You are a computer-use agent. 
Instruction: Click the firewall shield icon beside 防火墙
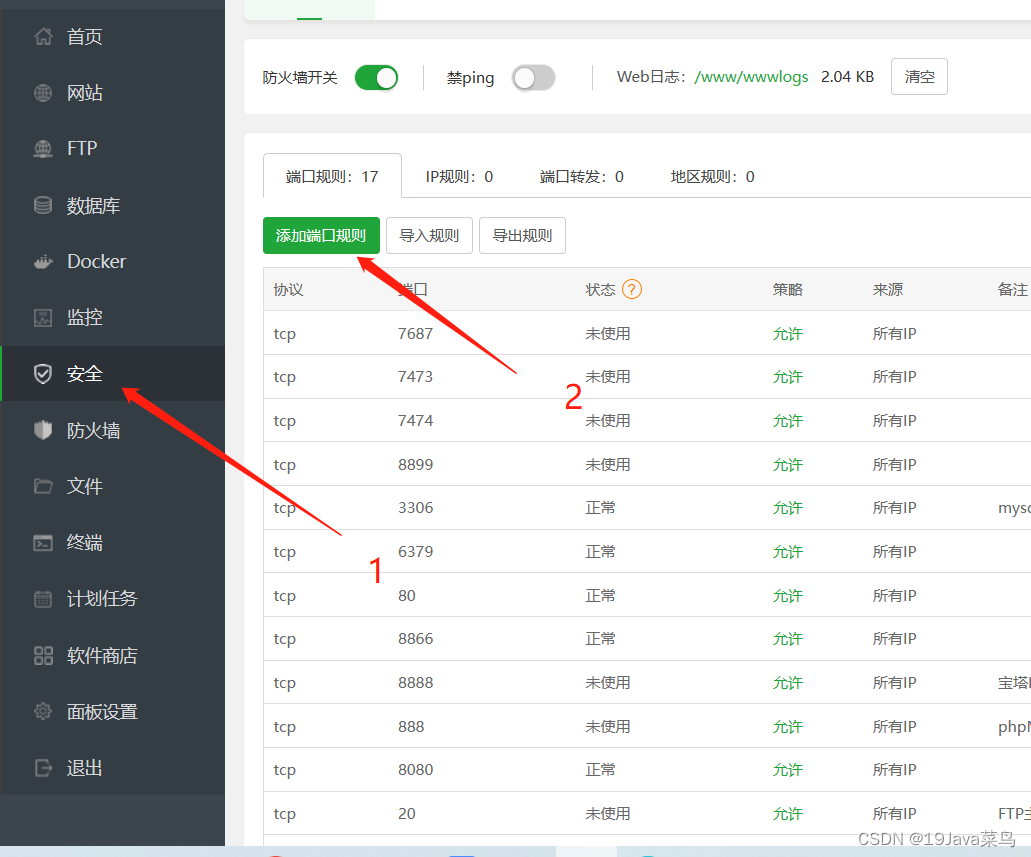point(43,430)
